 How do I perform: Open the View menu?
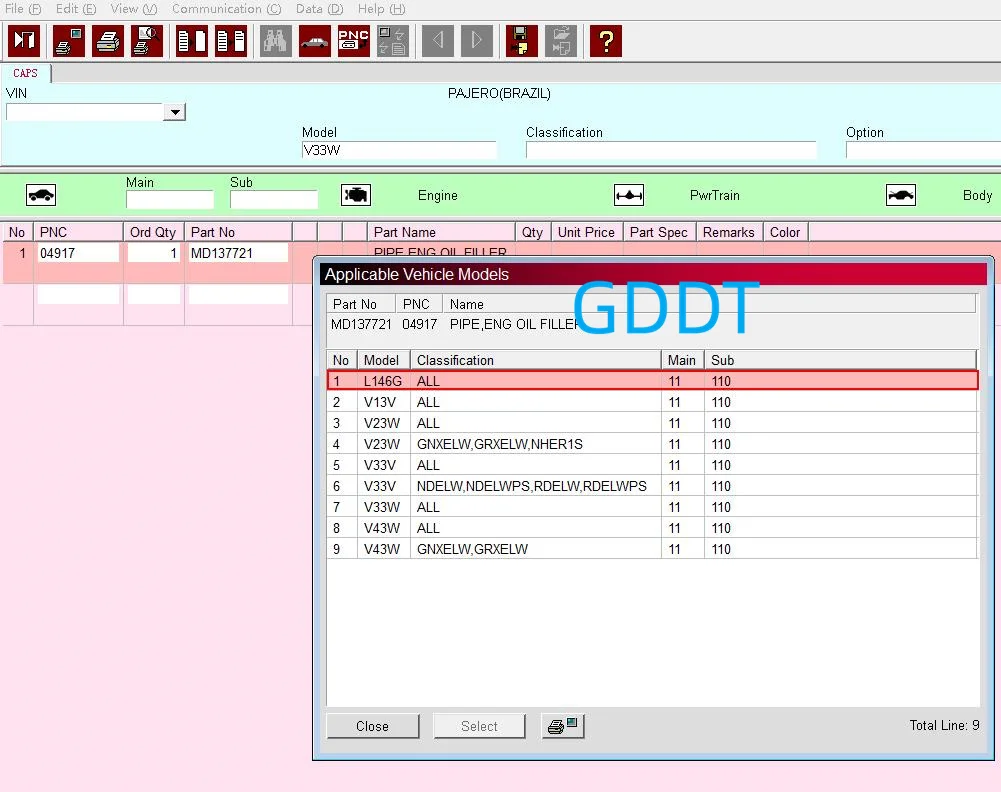(x=133, y=9)
